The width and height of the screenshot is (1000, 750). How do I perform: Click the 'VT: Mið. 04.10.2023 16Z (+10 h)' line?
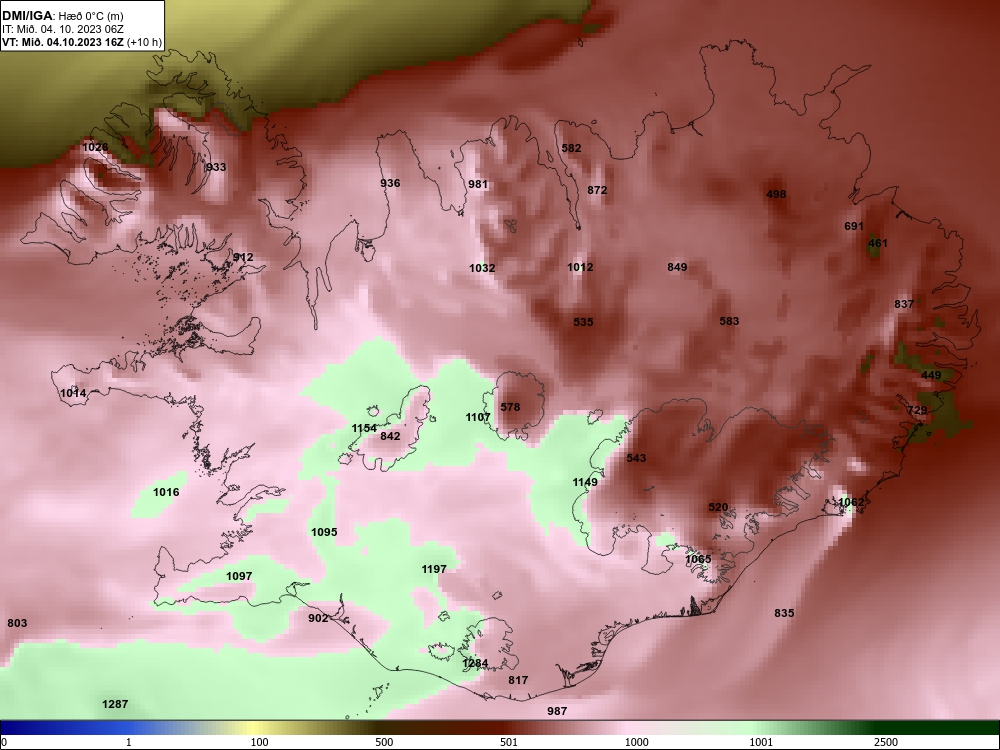point(82,43)
